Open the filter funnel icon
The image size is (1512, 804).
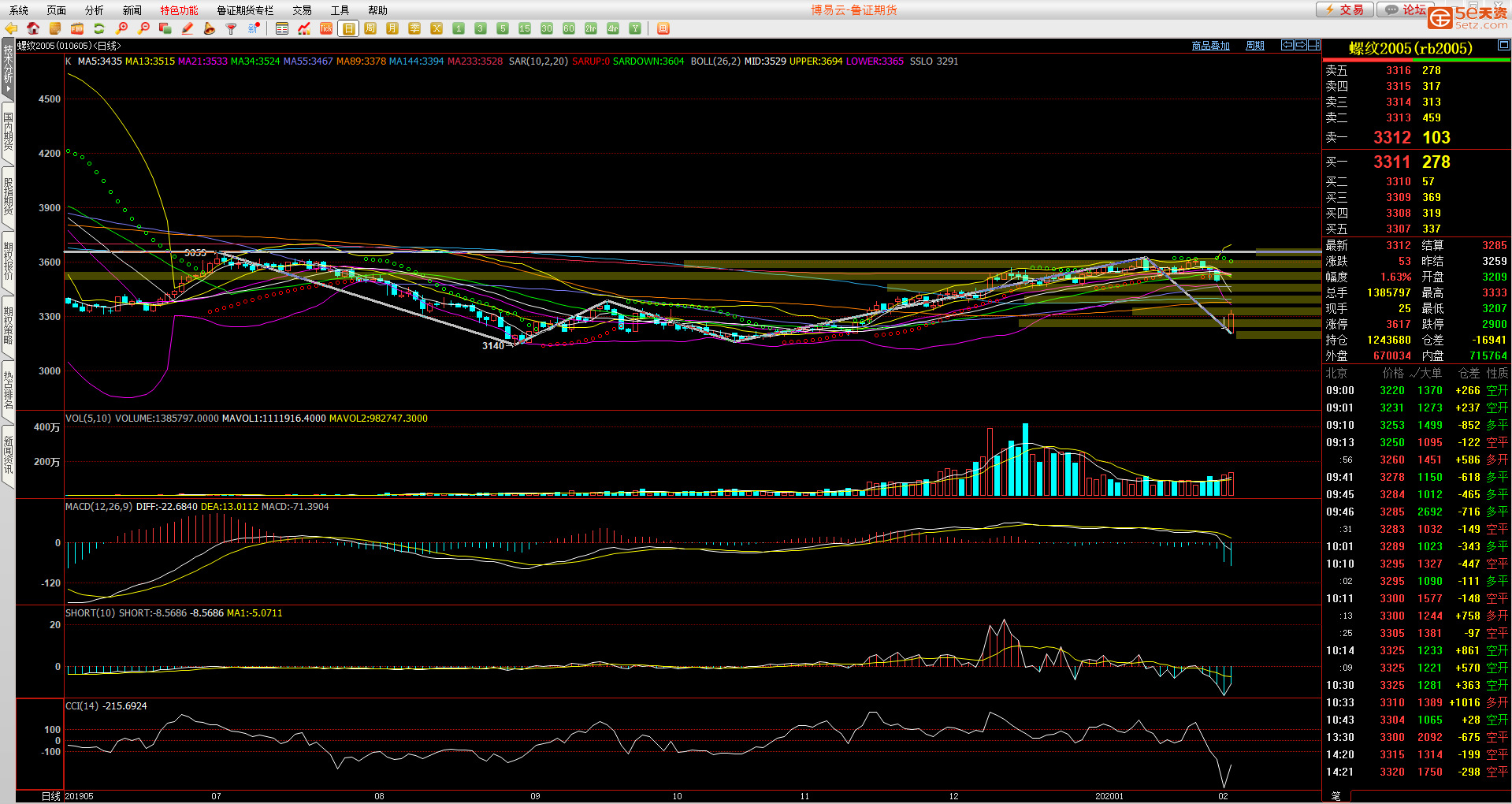(x=232, y=28)
